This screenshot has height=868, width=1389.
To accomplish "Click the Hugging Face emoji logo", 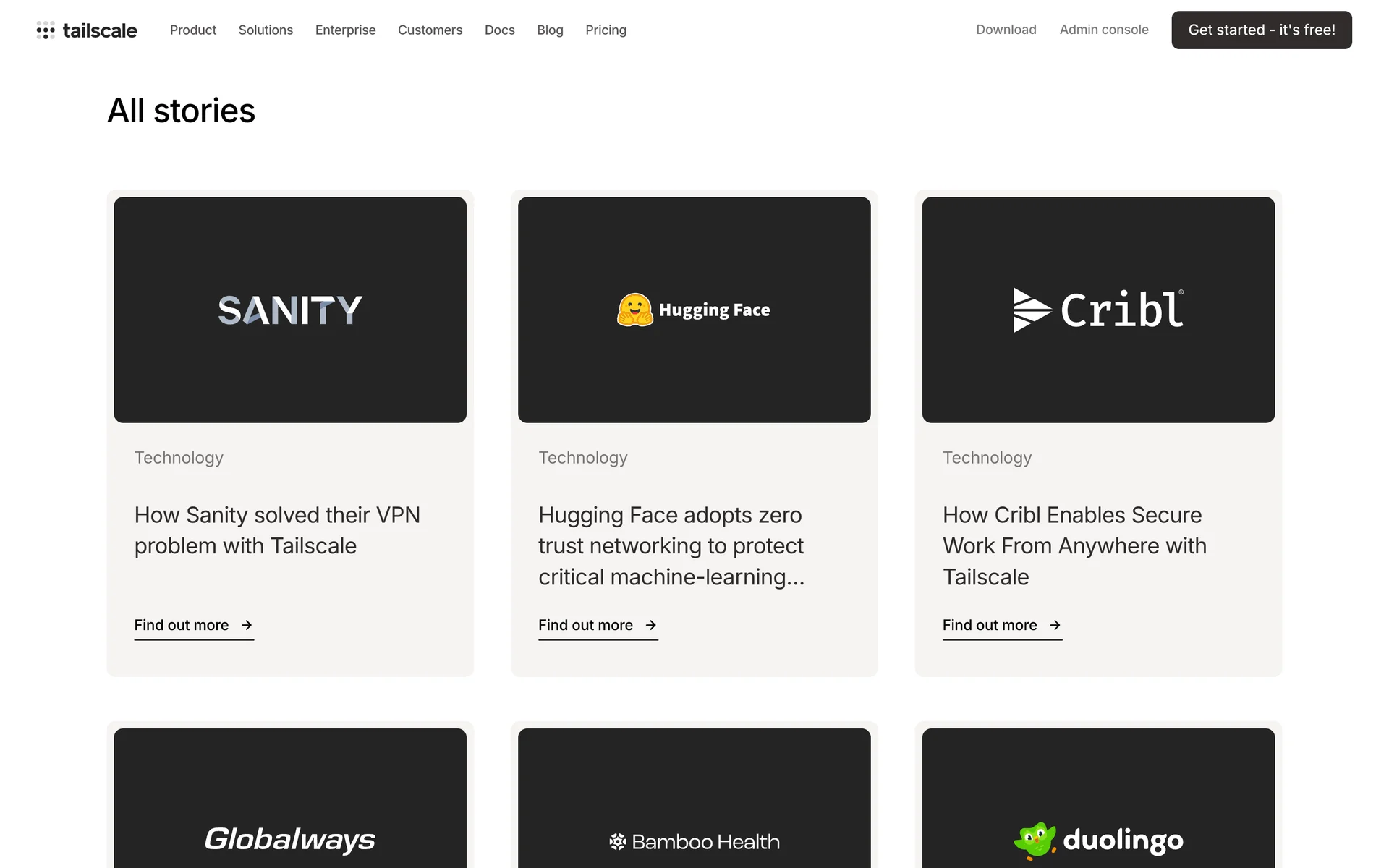I will 634,310.
